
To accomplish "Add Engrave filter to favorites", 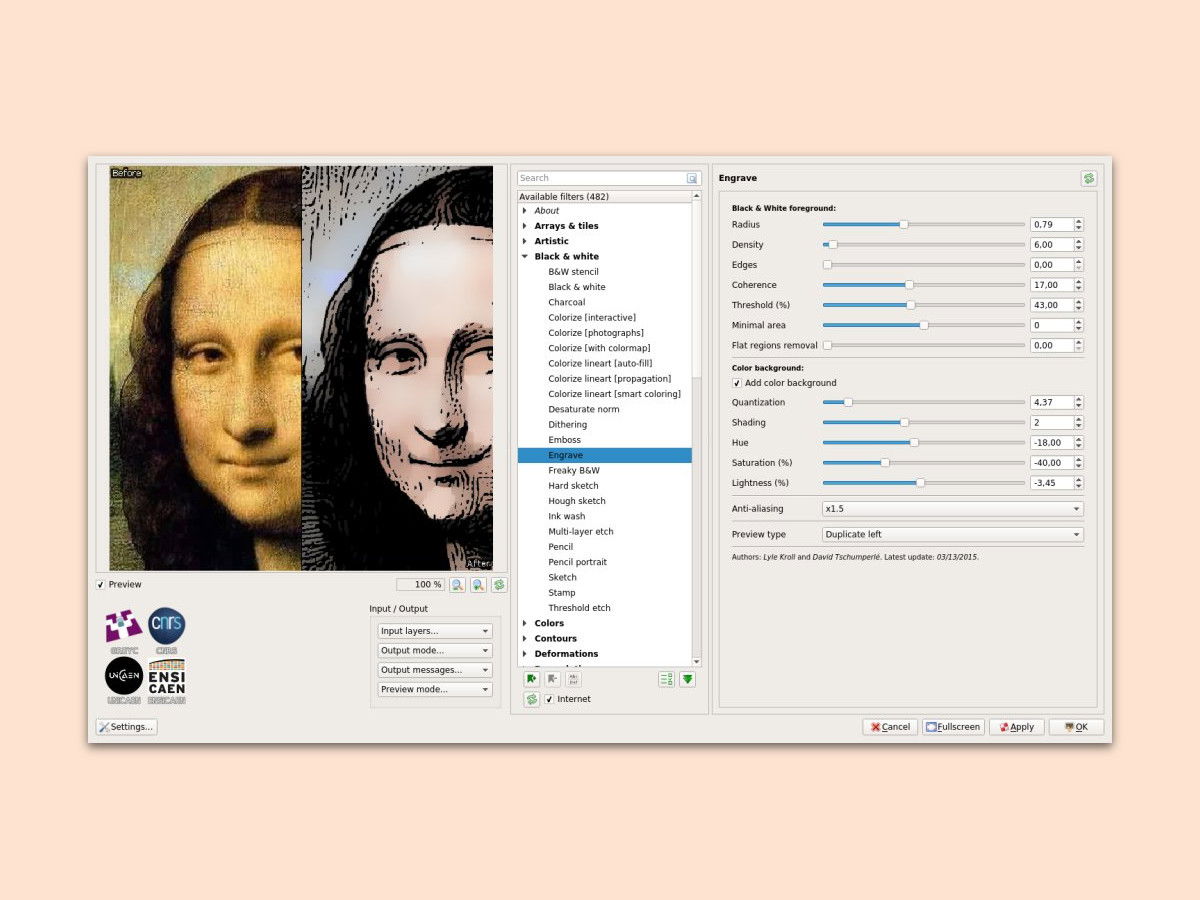I will (x=532, y=679).
